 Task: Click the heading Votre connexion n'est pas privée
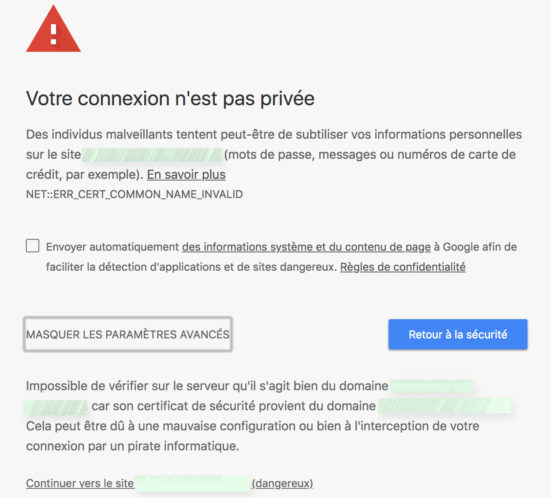tap(170, 98)
